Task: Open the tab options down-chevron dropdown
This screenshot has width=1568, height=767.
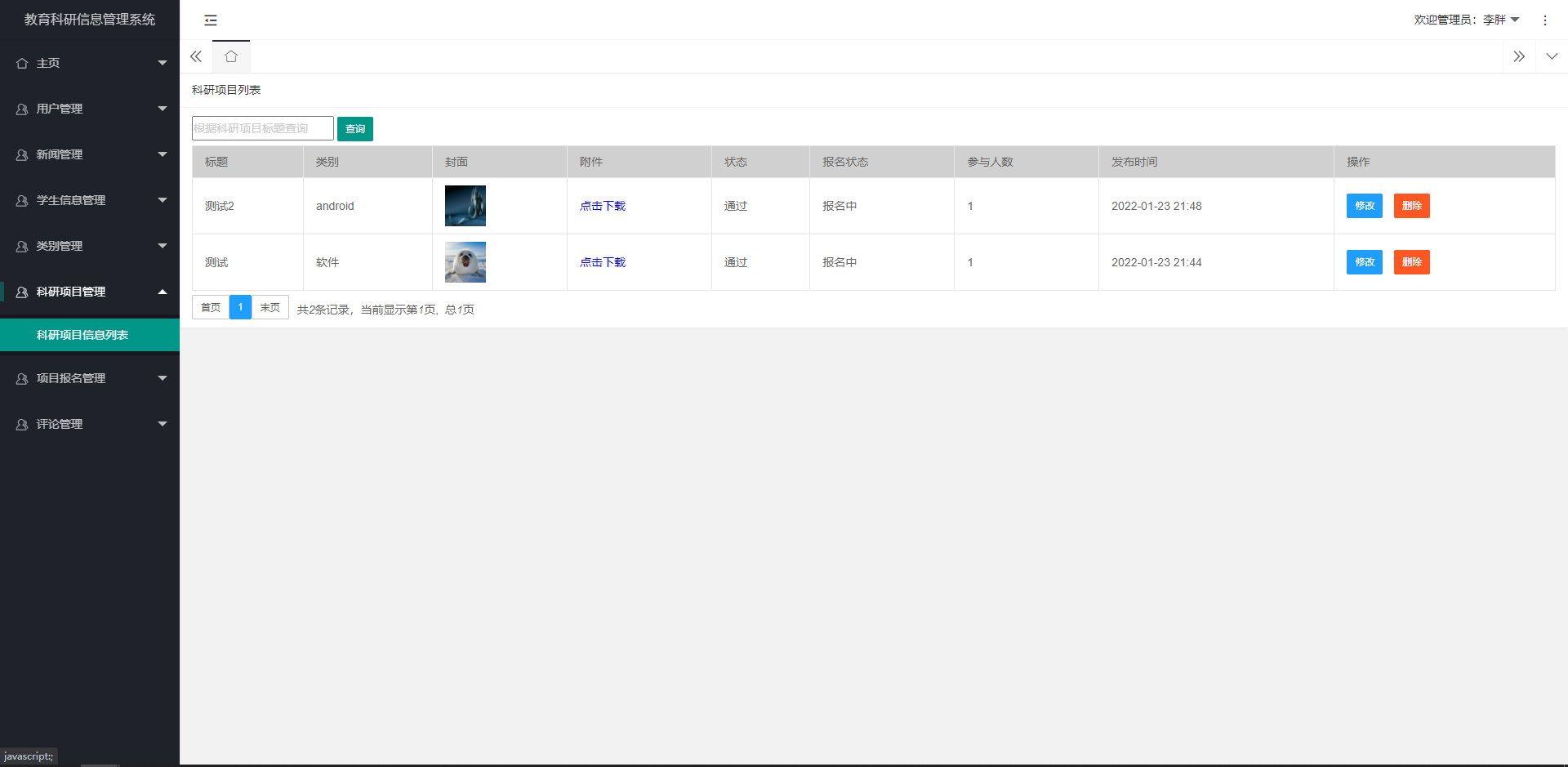Action: (x=1552, y=56)
